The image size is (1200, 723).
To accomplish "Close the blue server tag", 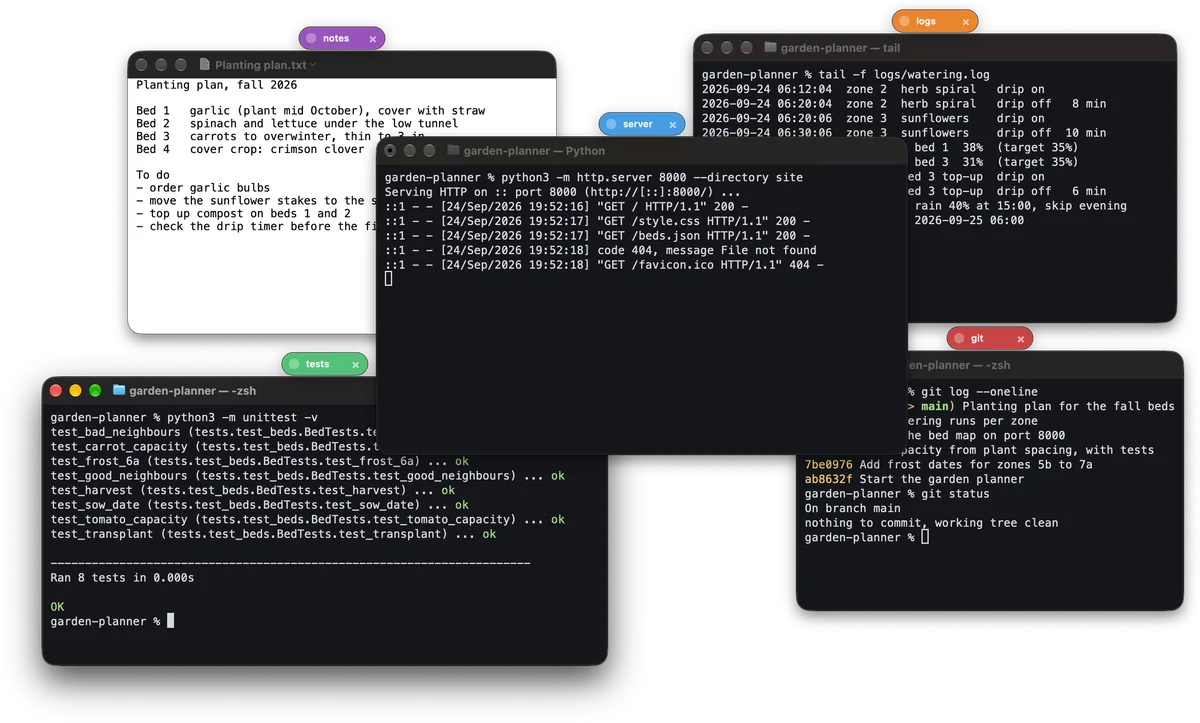I will tap(672, 125).
